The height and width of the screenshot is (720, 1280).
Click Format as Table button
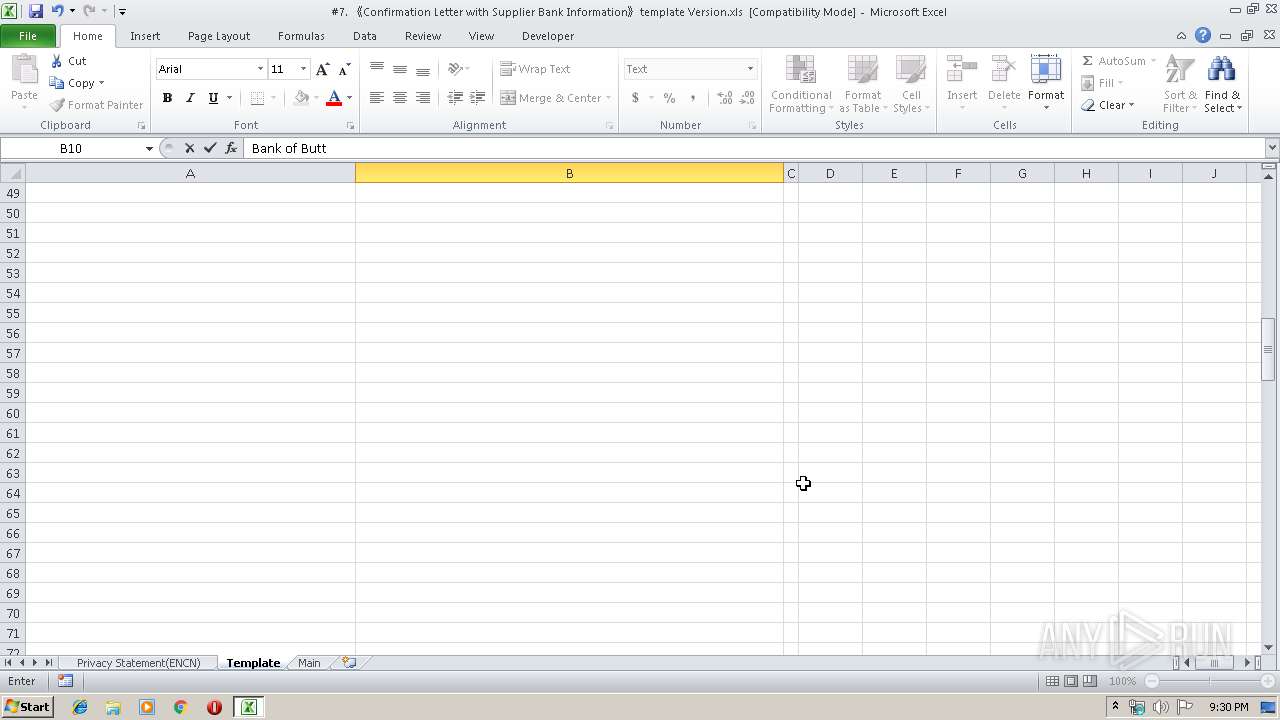(x=863, y=84)
